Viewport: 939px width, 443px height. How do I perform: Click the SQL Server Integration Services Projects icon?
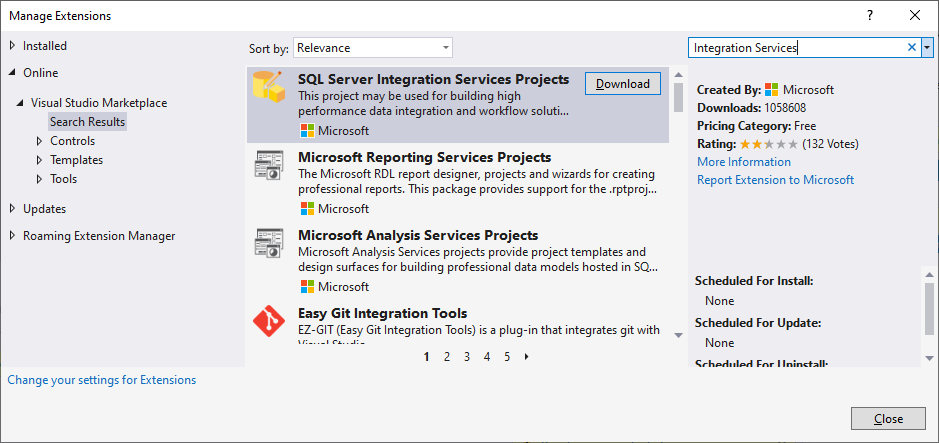click(269, 90)
